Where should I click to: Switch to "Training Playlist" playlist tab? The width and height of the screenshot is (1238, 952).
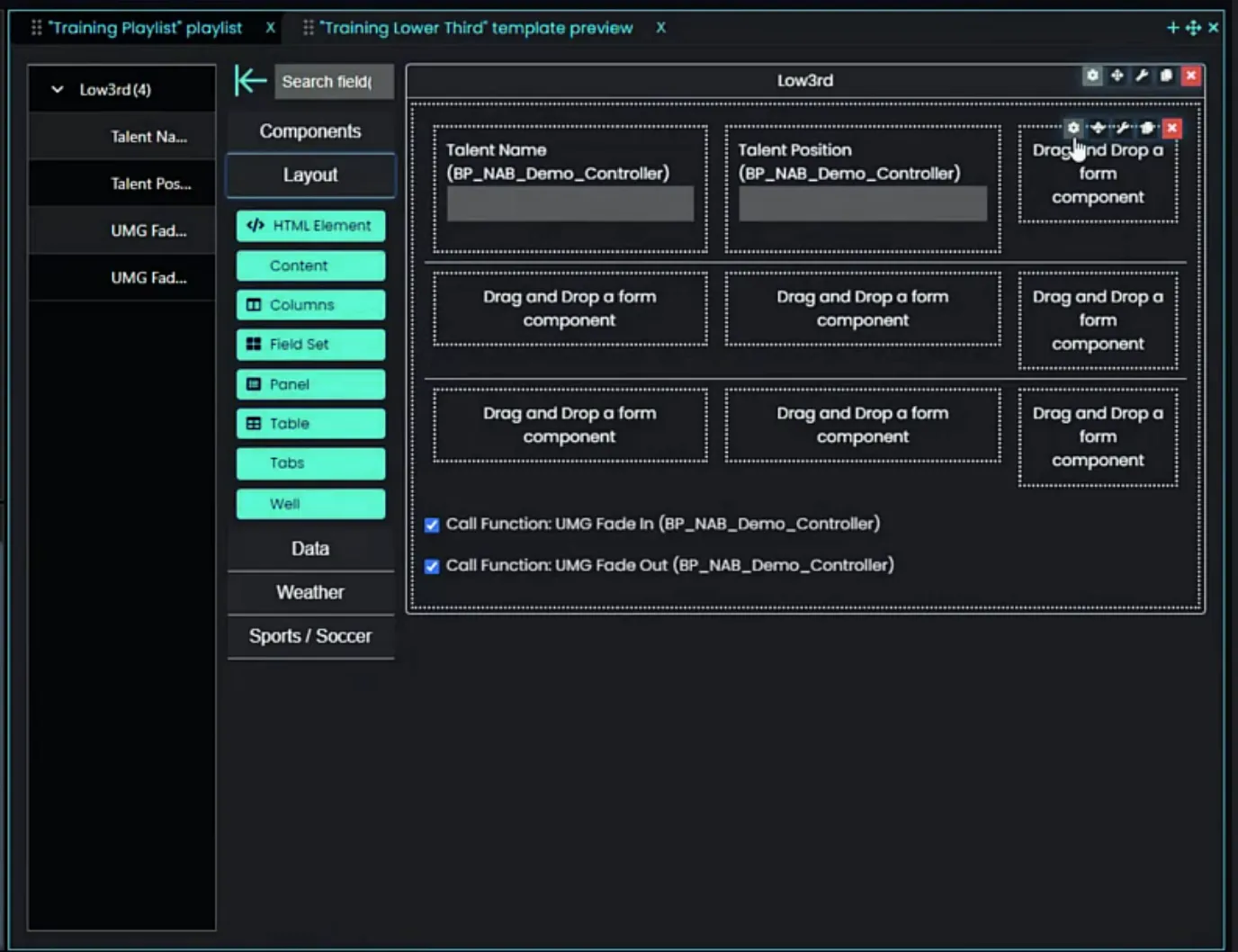click(145, 28)
